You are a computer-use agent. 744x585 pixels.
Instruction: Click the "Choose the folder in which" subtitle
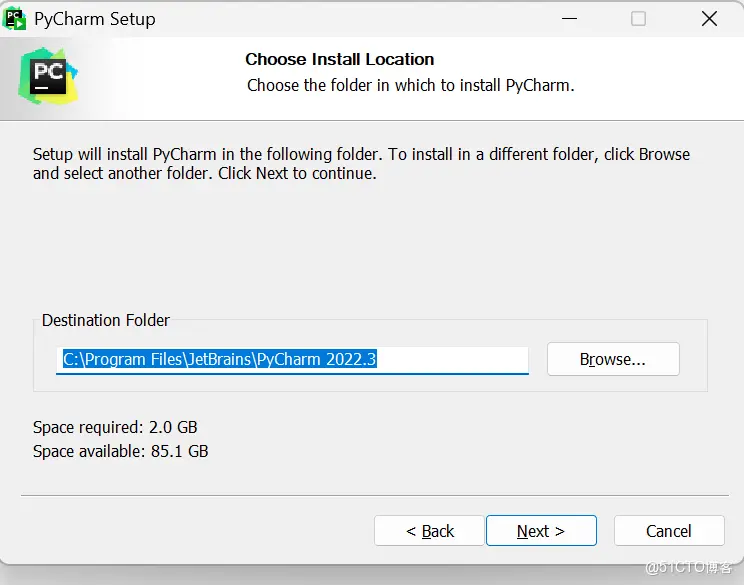click(410, 86)
